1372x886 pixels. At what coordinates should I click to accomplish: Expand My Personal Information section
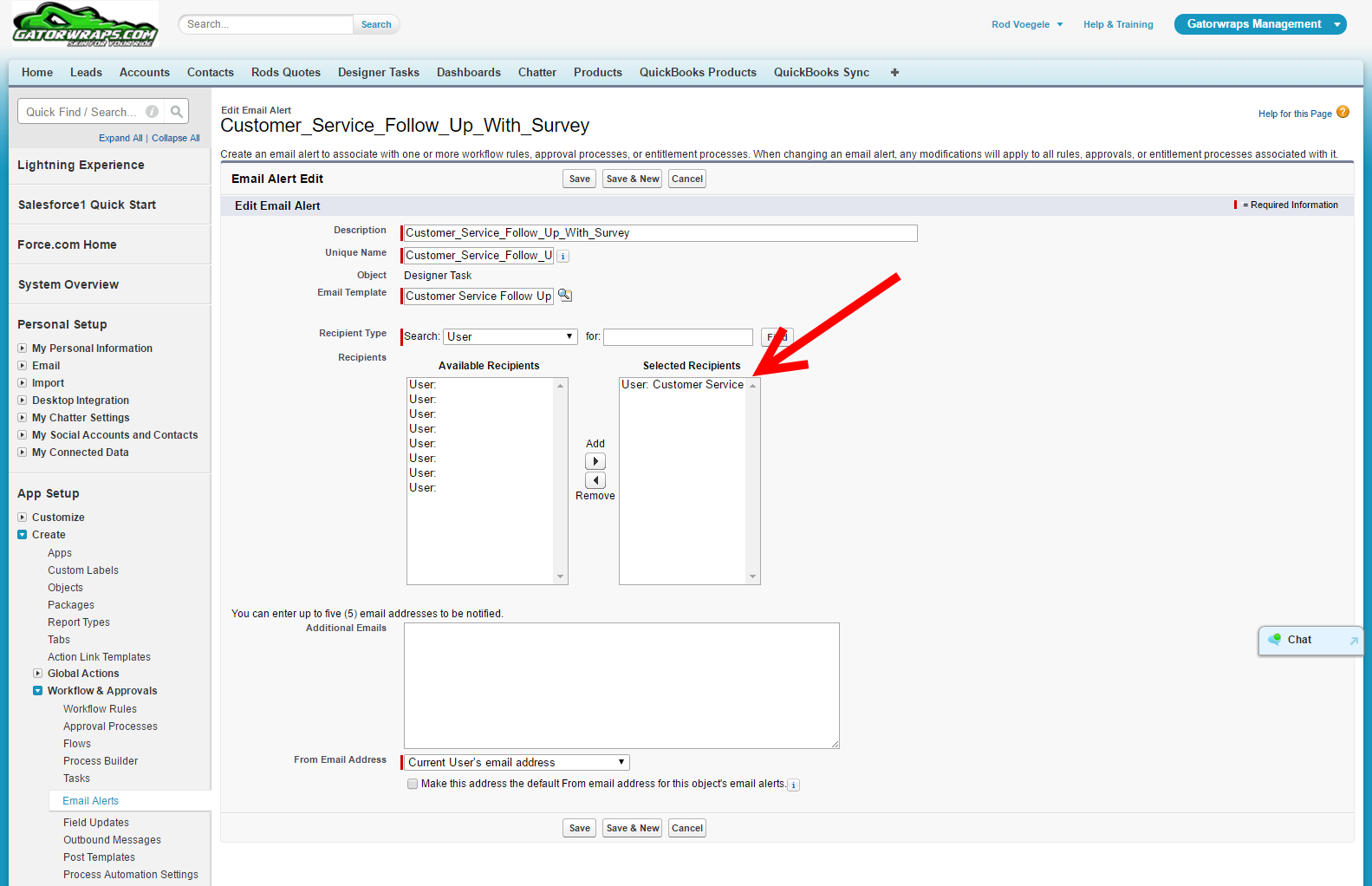(x=23, y=349)
